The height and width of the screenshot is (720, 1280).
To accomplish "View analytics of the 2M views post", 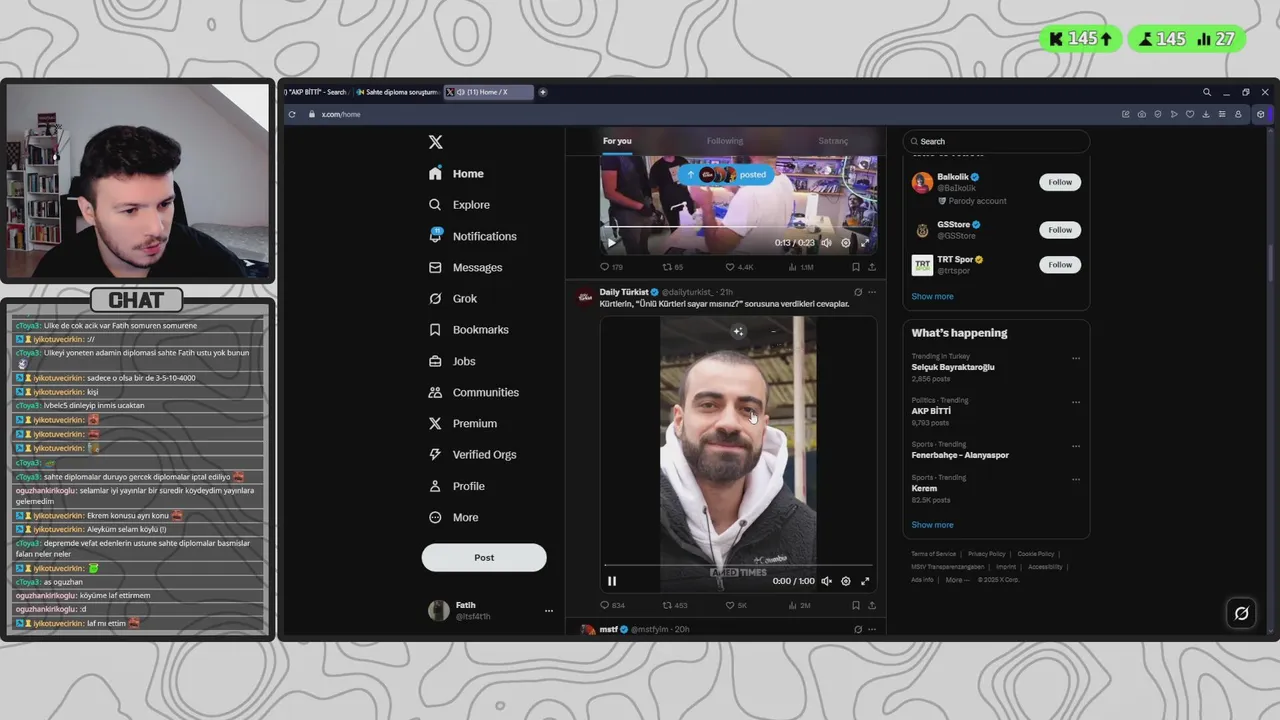I will [793, 605].
